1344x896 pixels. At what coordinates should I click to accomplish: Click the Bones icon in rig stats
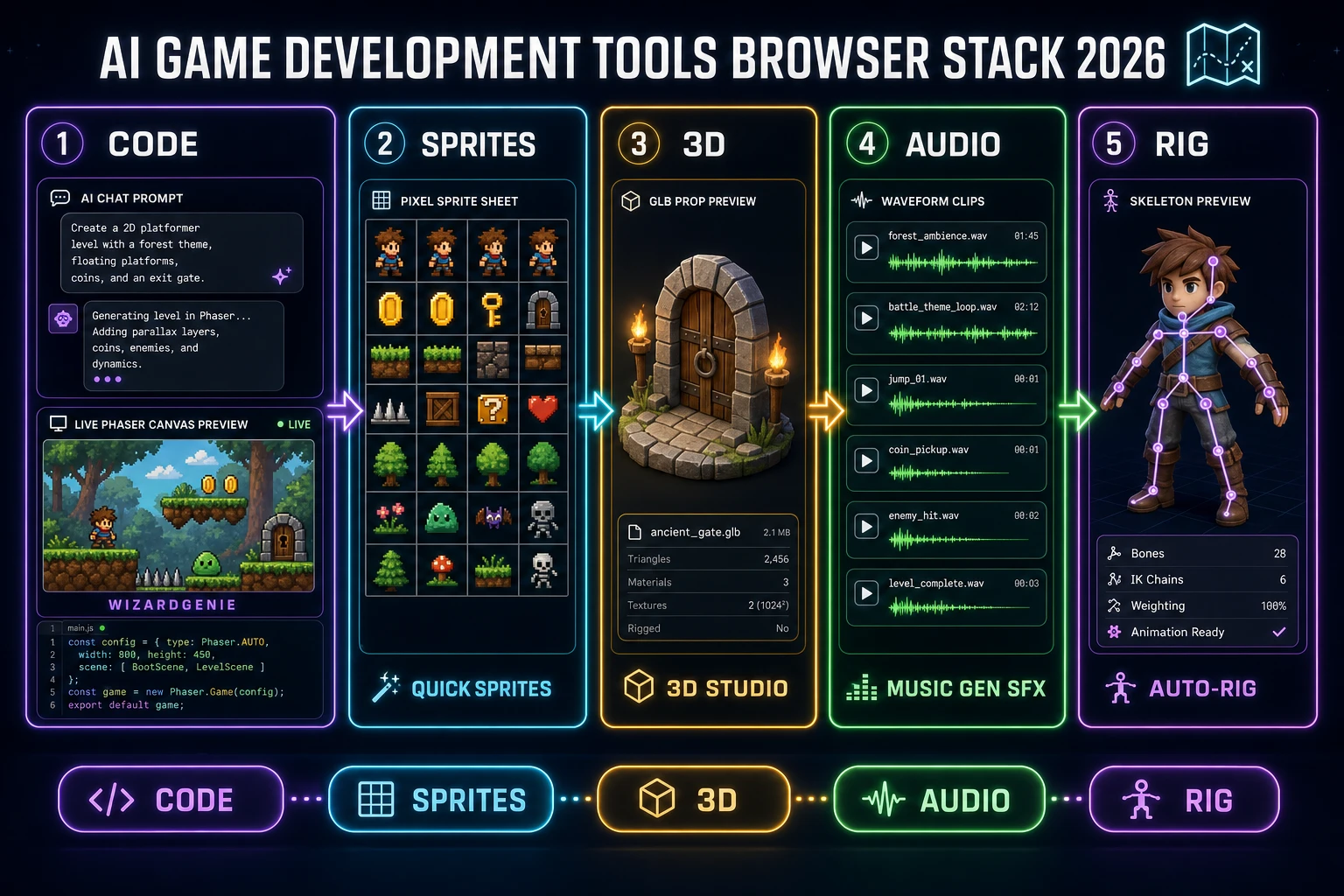1114,553
